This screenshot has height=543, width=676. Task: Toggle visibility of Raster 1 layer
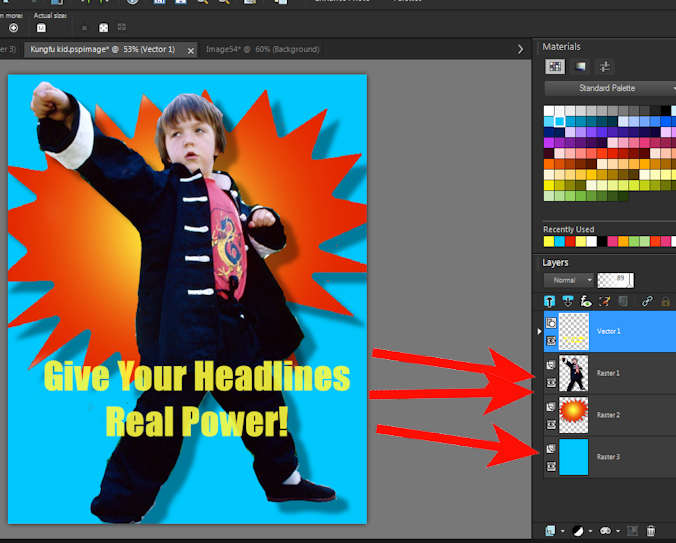click(551, 383)
